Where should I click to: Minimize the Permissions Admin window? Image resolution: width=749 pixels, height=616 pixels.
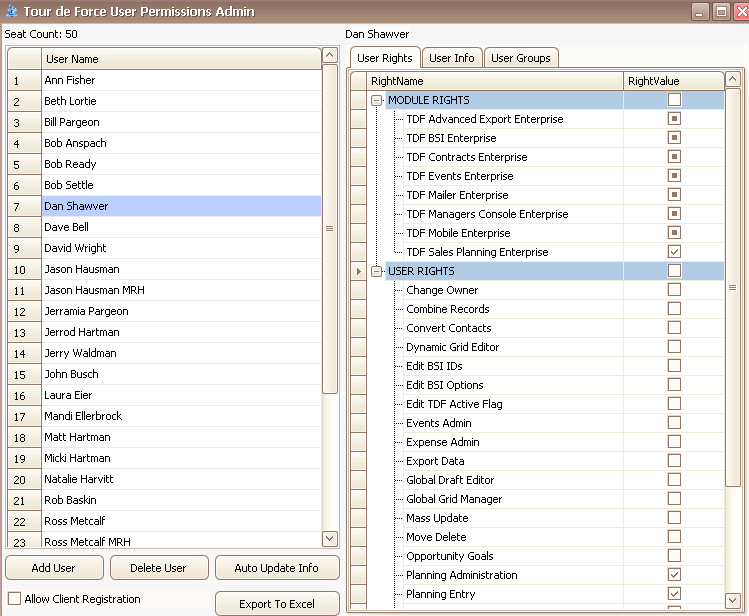pos(699,11)
